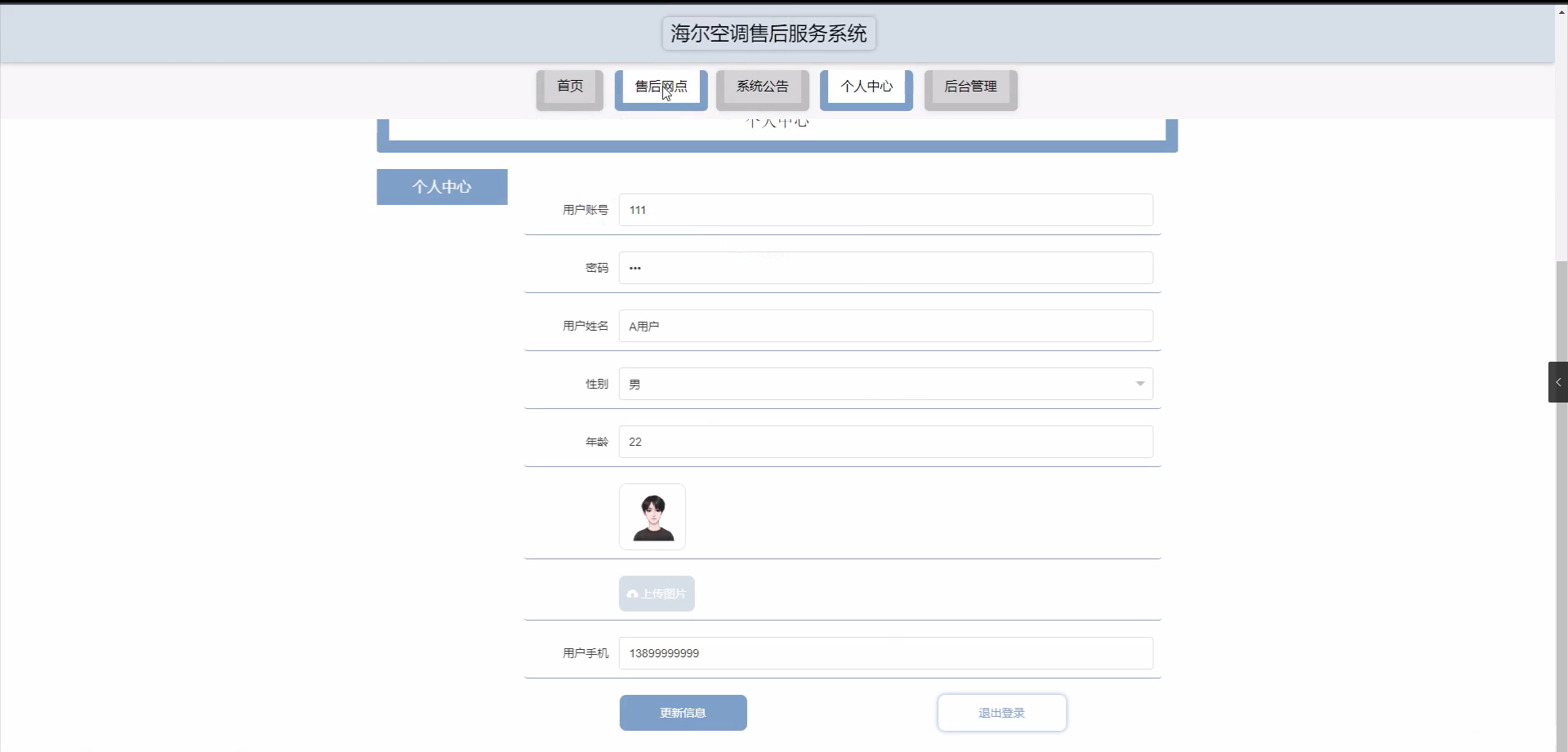Viewport: 1568px width, 752px height.
Task: Select the 个人中心 sidebar item
Action: pyautogui.click(x=442, y=187)
